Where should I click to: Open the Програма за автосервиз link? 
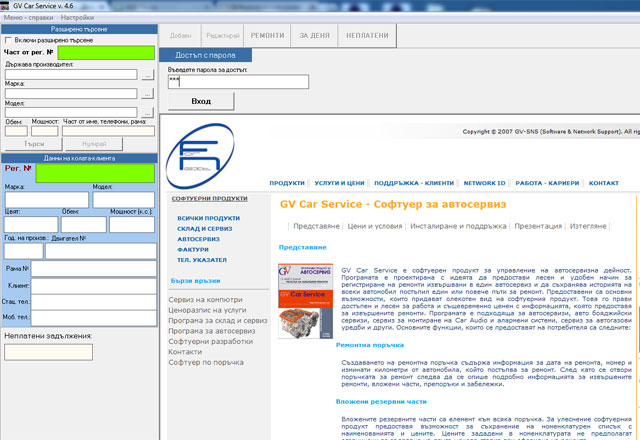click(x=211, y=331)
